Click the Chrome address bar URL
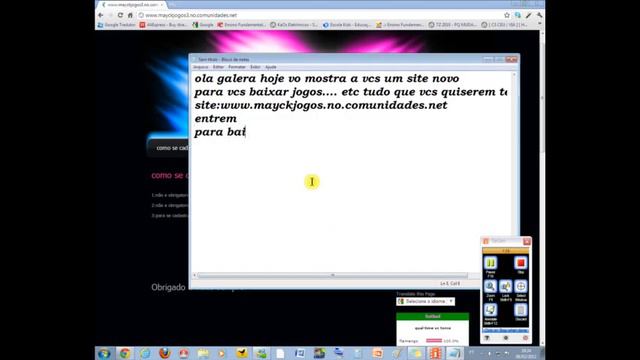Image resolution: width=640 pixels, height=360 pixels. coord(191,15)
